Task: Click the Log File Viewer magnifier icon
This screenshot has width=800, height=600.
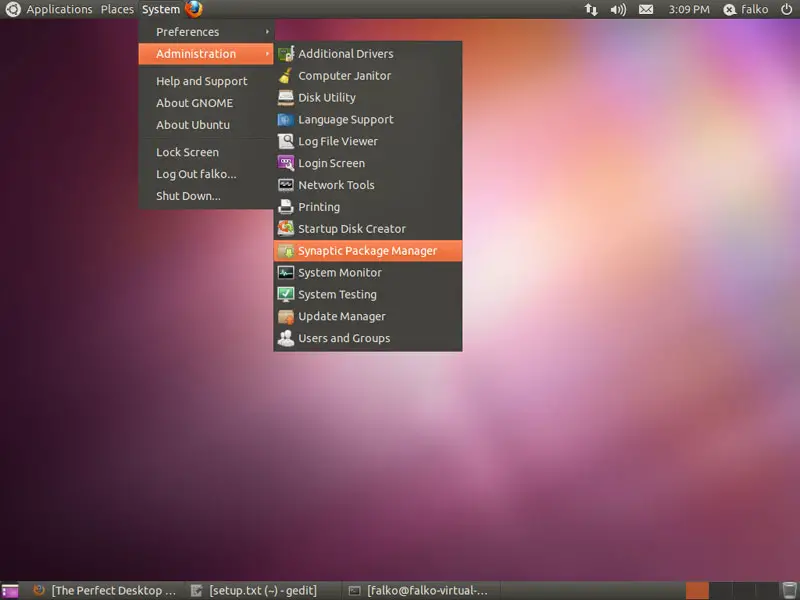Action: (286, 141)
